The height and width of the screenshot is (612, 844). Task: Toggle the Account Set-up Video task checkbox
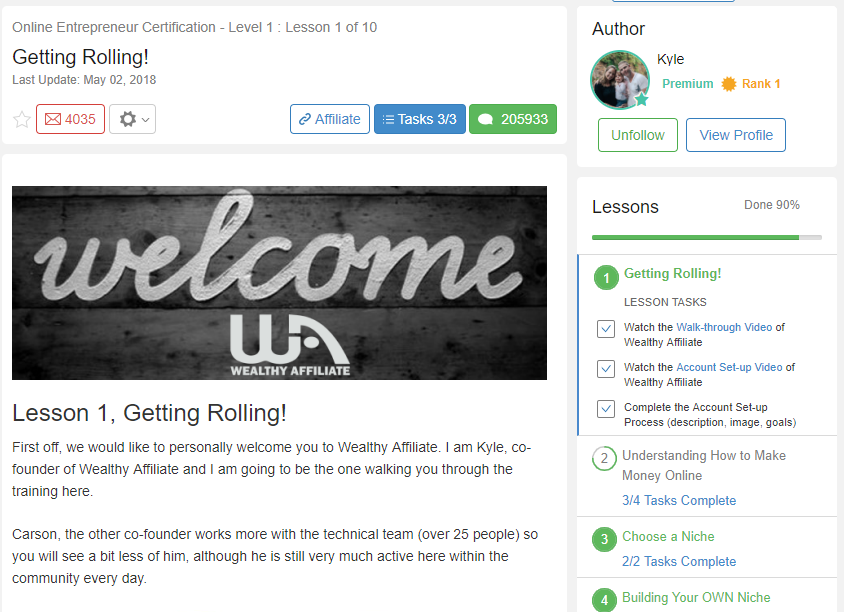pos(606,369)
